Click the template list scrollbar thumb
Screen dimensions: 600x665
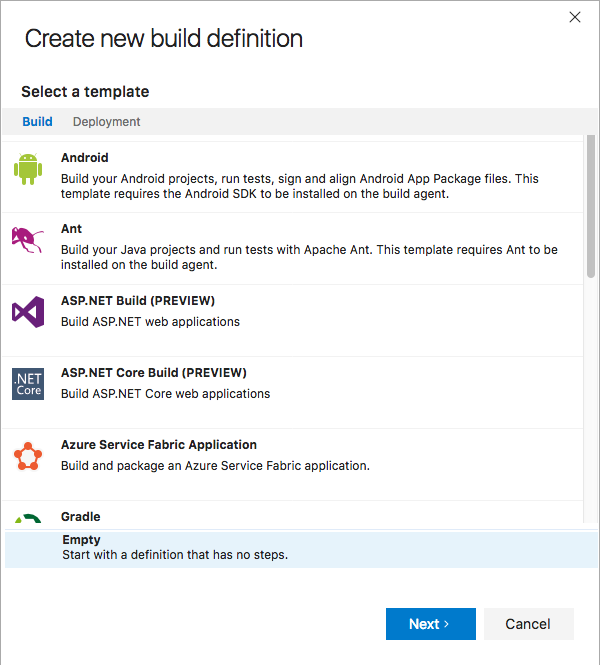tap(591, 207)
